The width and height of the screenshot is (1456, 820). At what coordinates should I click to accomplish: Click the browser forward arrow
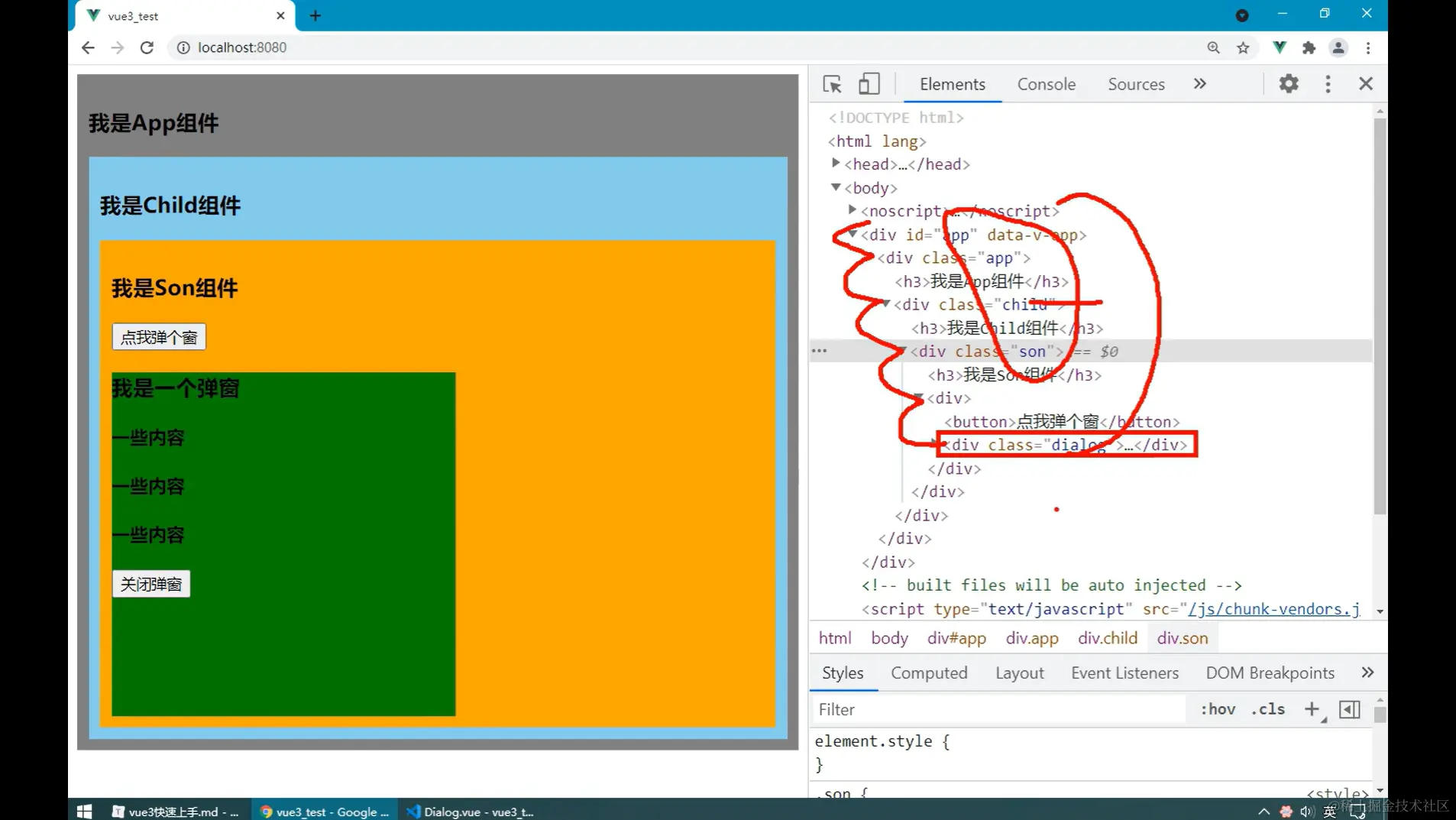117,47
